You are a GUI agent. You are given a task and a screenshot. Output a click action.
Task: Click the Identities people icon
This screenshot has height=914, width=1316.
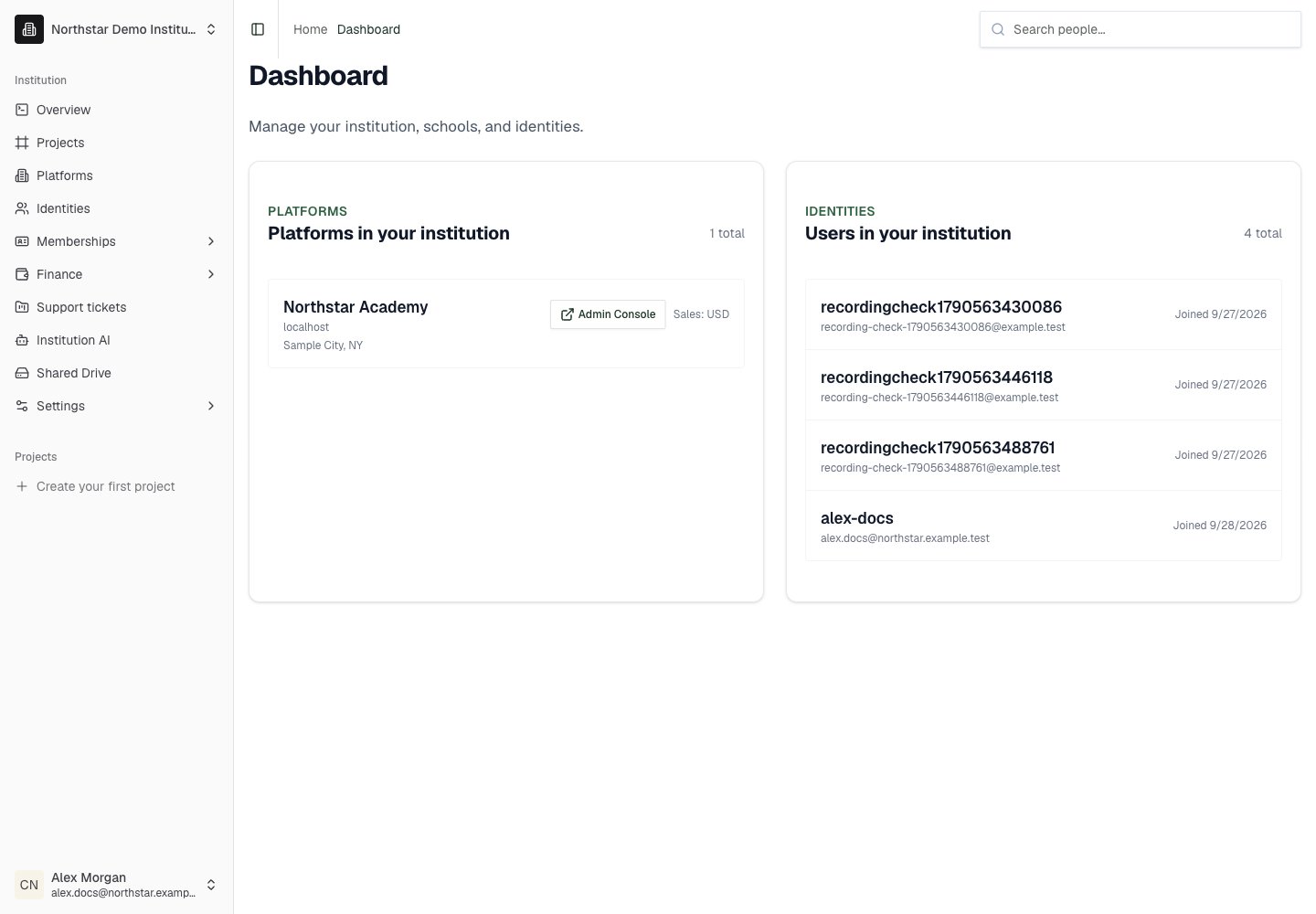click(22, 208)
